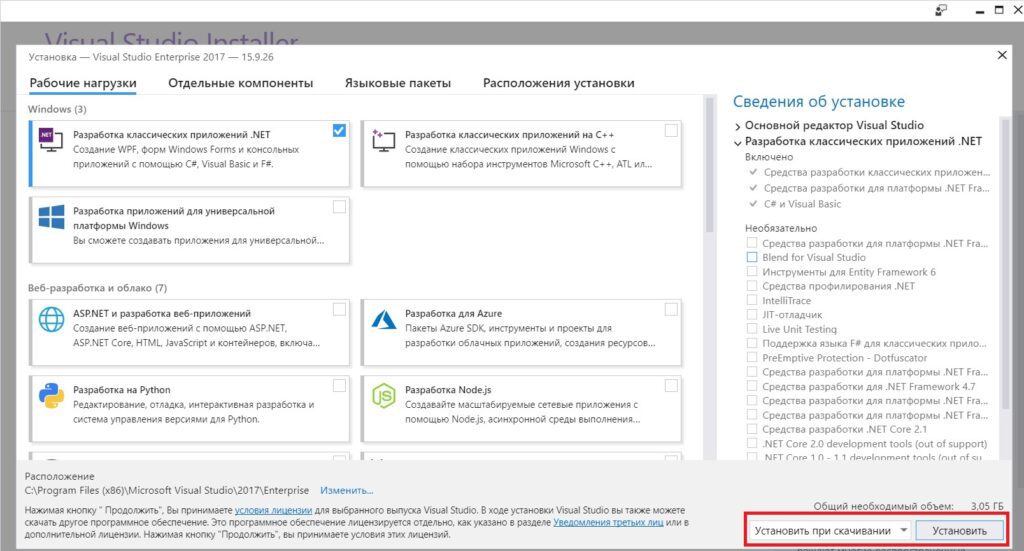Click the C# и Visual Basic included item
Viewport: 1024px width, 551px height.
pos(803,204)
